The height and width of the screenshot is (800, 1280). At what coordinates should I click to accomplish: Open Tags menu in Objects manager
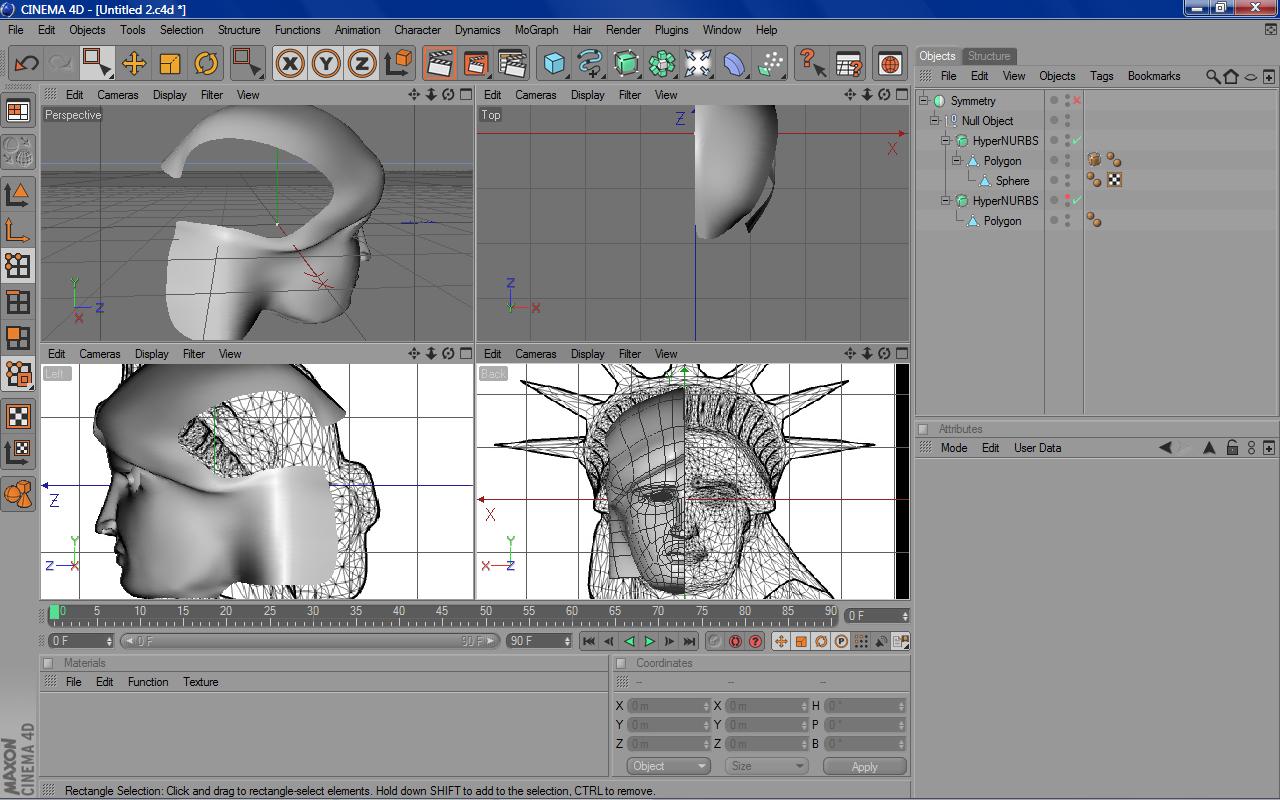[x=1101, y=76]
